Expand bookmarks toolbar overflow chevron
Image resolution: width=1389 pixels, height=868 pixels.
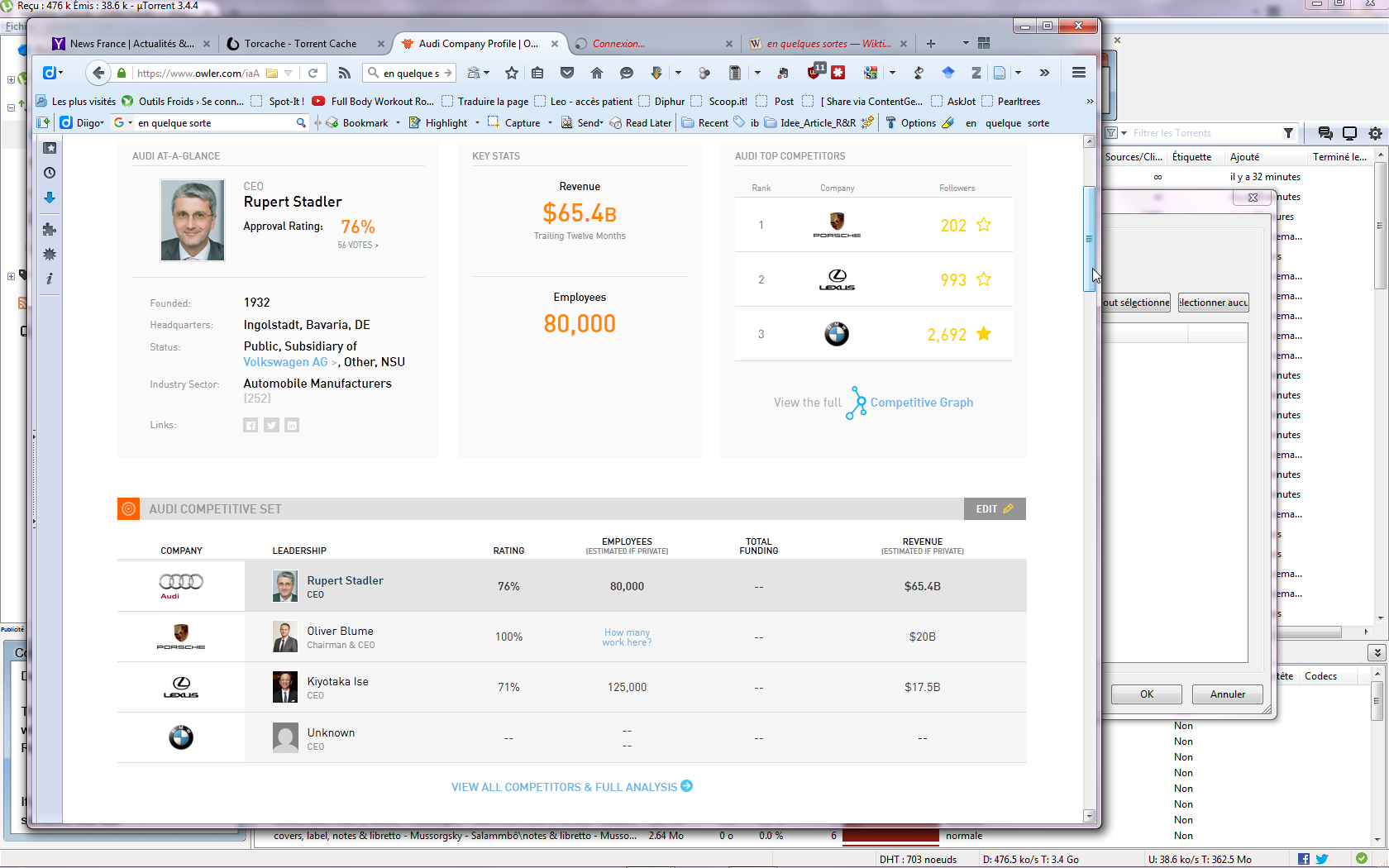1090,101
